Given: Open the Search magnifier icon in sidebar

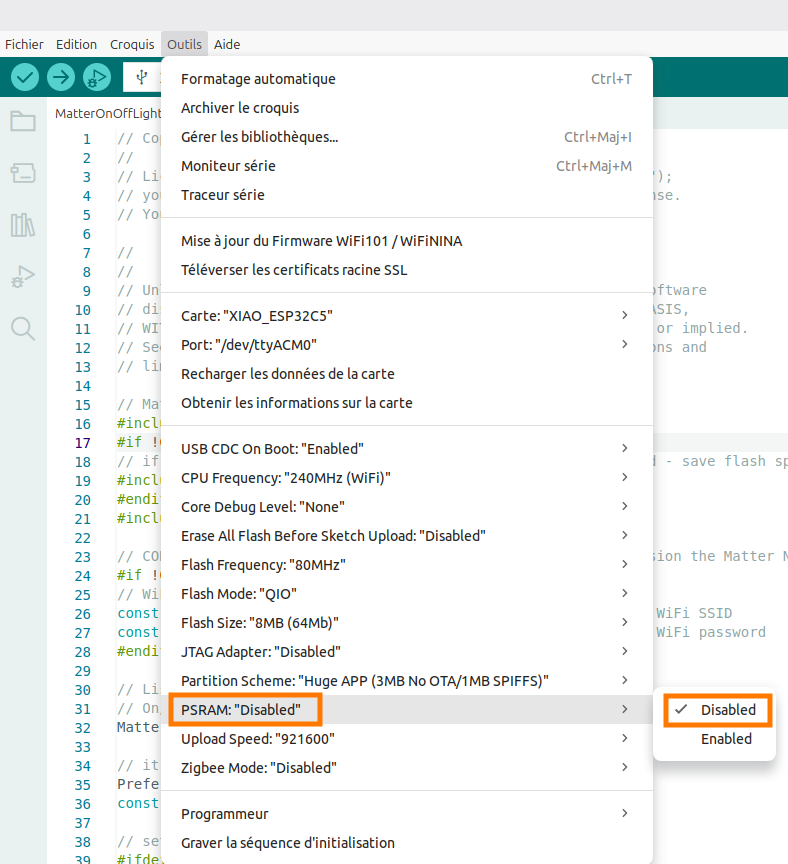Looking at the screenshot, I should tap(23, 328).
